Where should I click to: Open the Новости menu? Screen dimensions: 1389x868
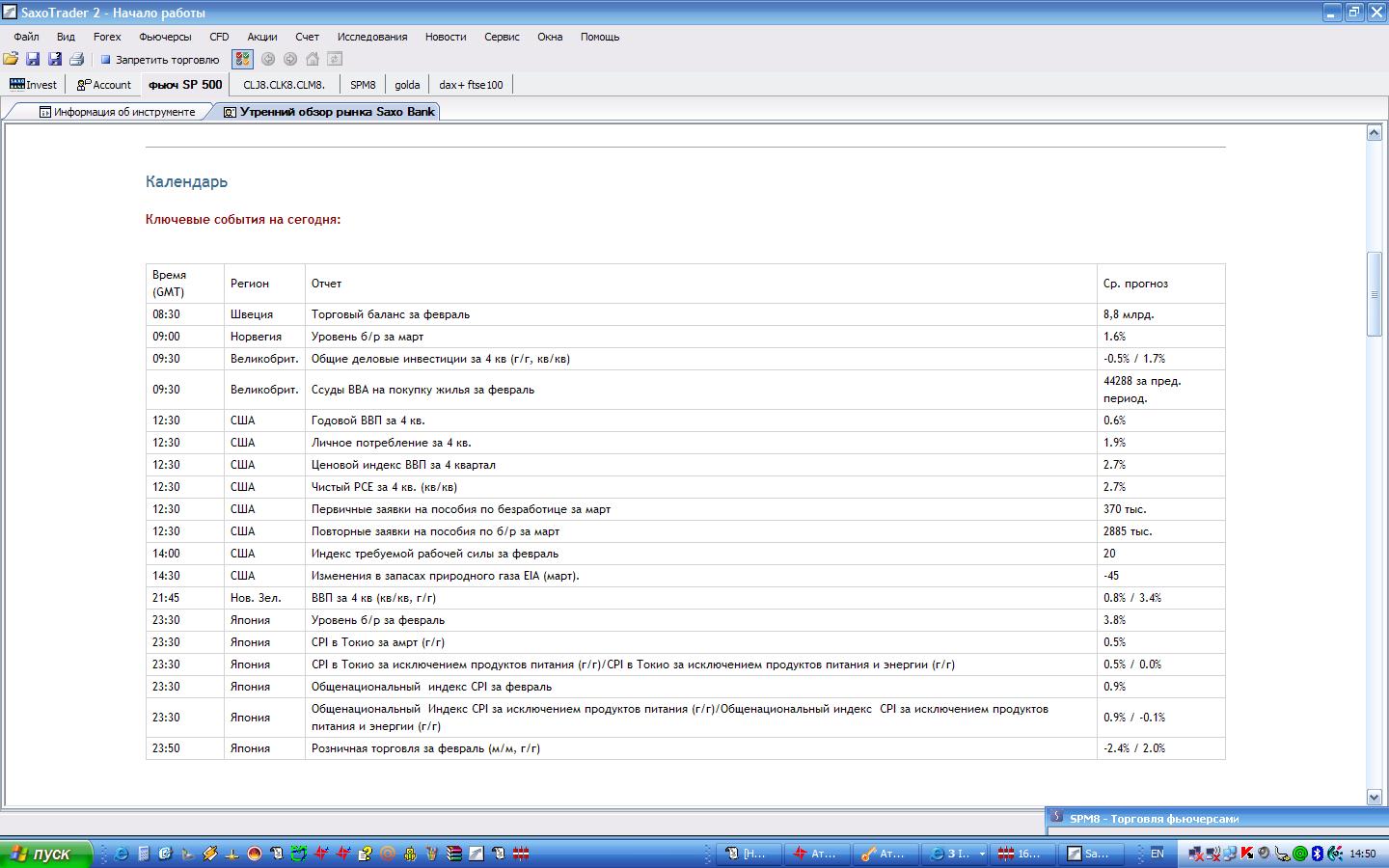[x=446, y=37]
